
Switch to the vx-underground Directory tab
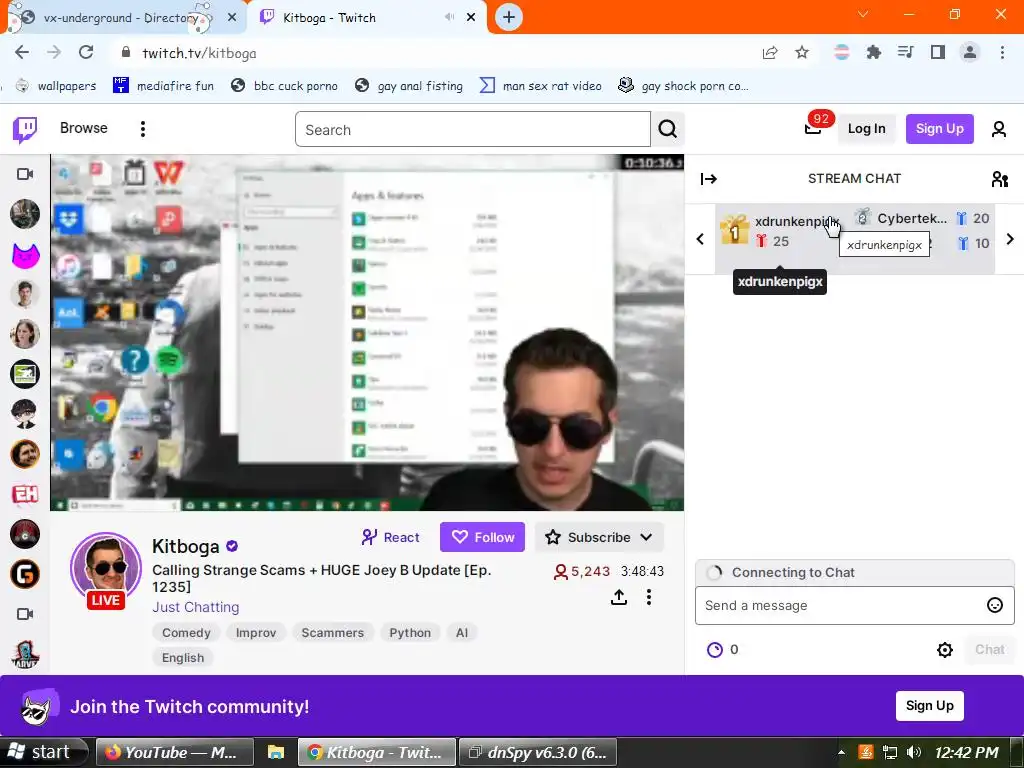123,18
